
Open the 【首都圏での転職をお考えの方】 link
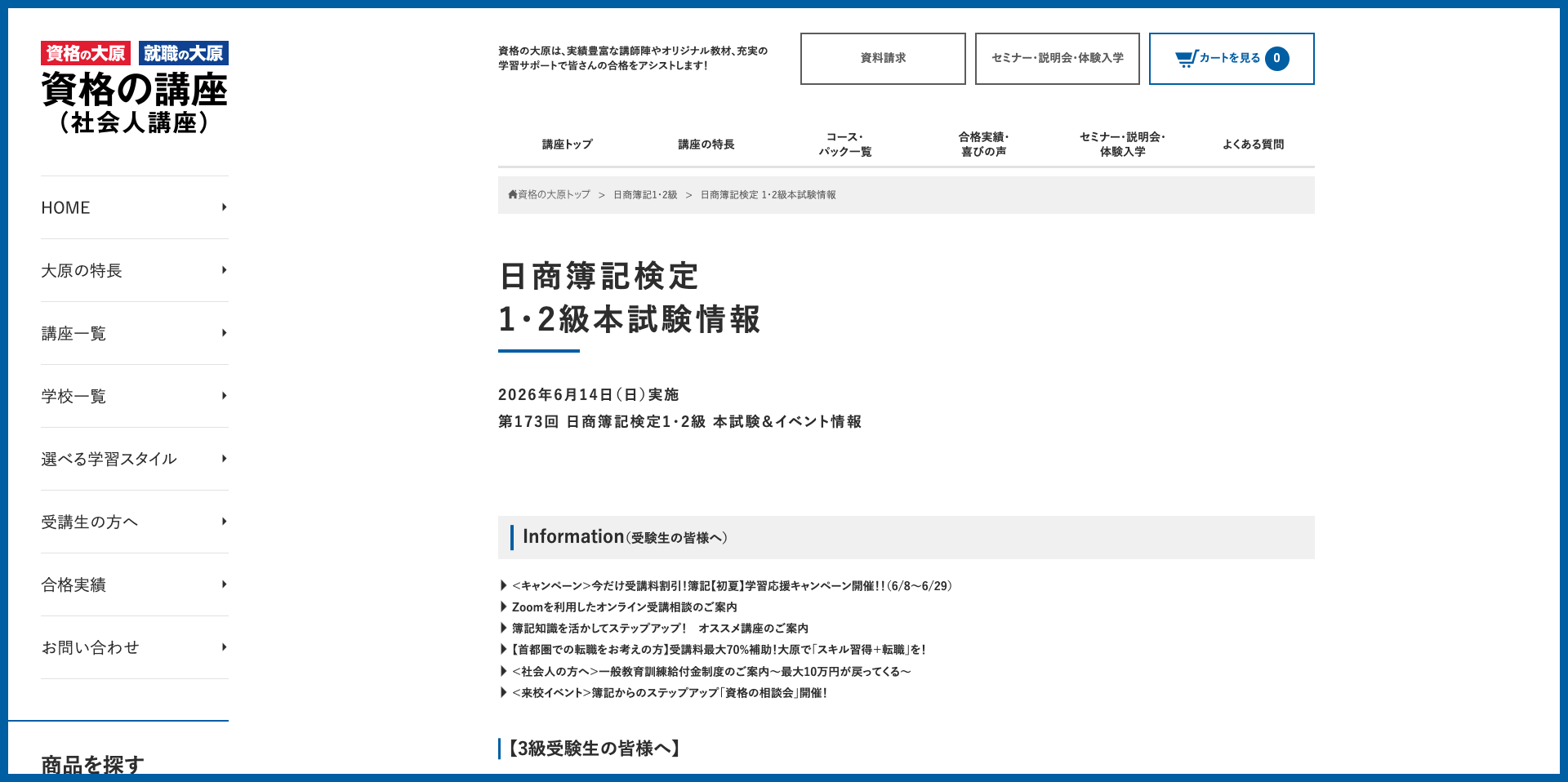click(x=719, y=650)
